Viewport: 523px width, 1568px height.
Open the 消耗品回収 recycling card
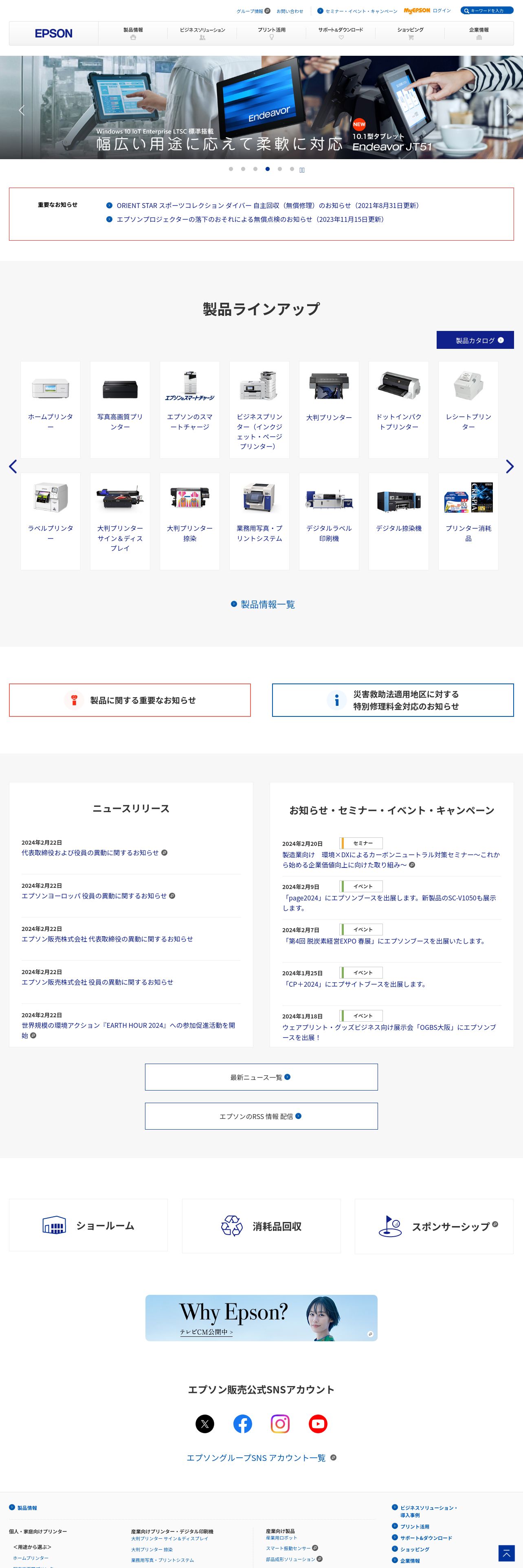pyautogui.click(x=261, y=1226)
